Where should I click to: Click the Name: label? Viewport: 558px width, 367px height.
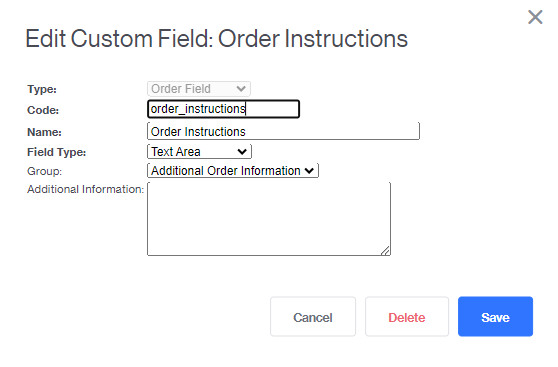pos(44,132)
